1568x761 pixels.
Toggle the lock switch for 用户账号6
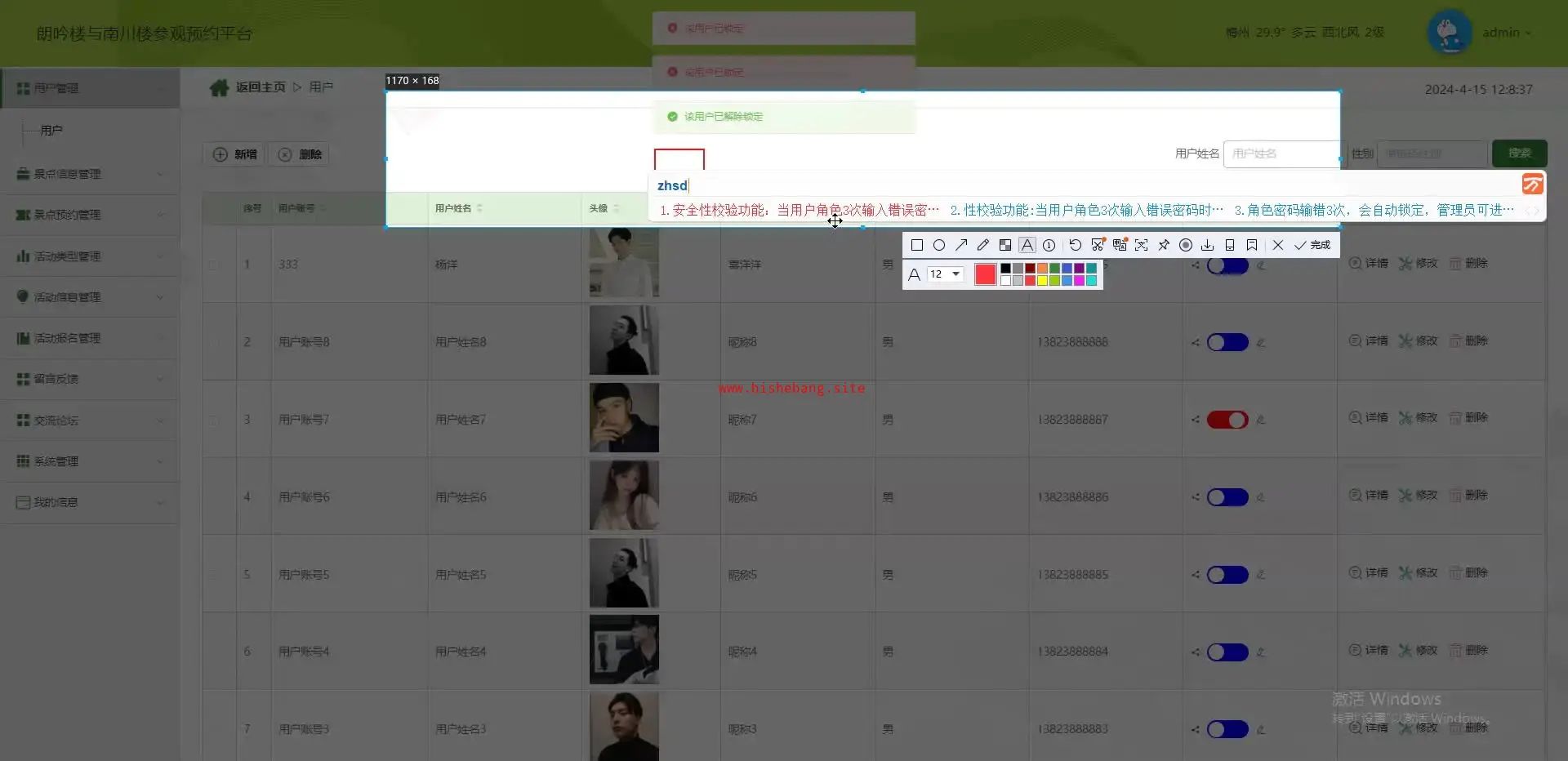click(x=1227, y=497)
